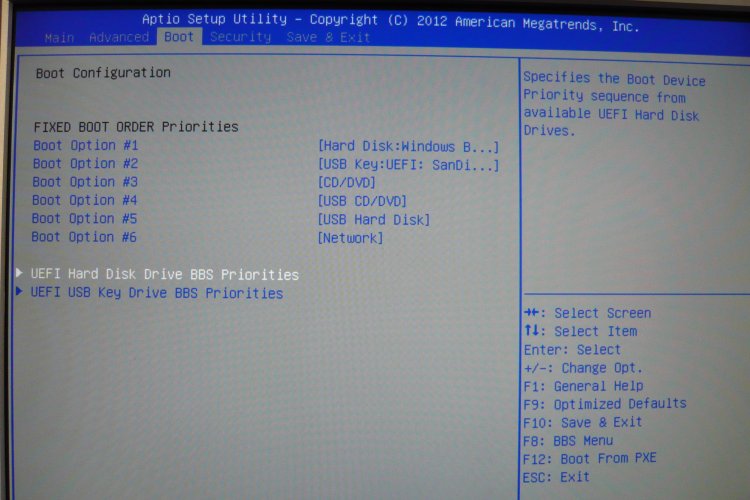750x500 pixels.
Task: Click the Select Screen arrows hint
Action: click(x=588, y=313)
